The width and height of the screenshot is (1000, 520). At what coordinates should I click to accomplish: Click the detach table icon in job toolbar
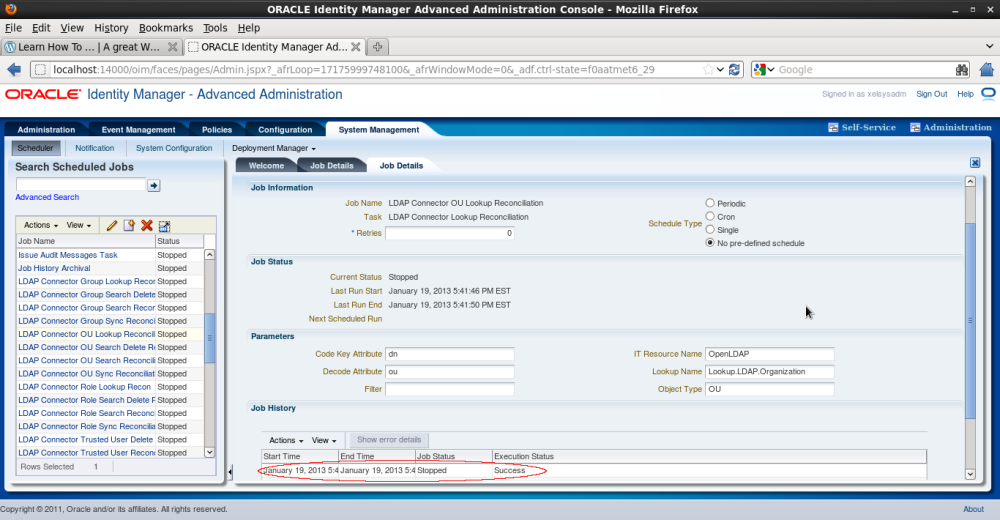pos(165,226)
